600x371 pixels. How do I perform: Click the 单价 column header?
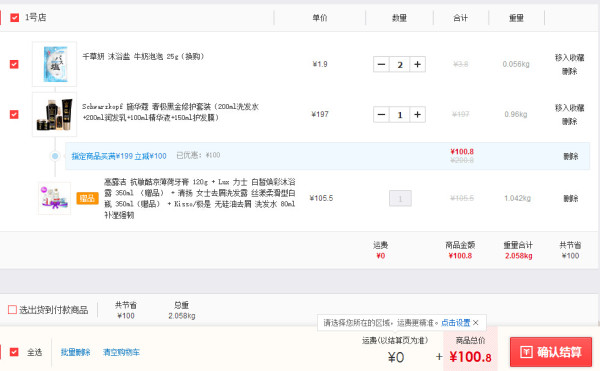pyautogui.click(x=320, y=18)
